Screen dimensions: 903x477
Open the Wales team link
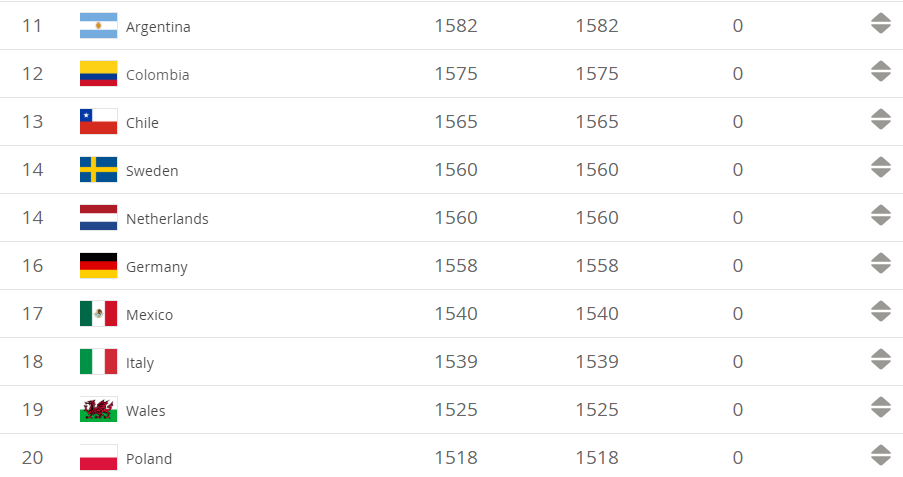[x=146, y=411]
